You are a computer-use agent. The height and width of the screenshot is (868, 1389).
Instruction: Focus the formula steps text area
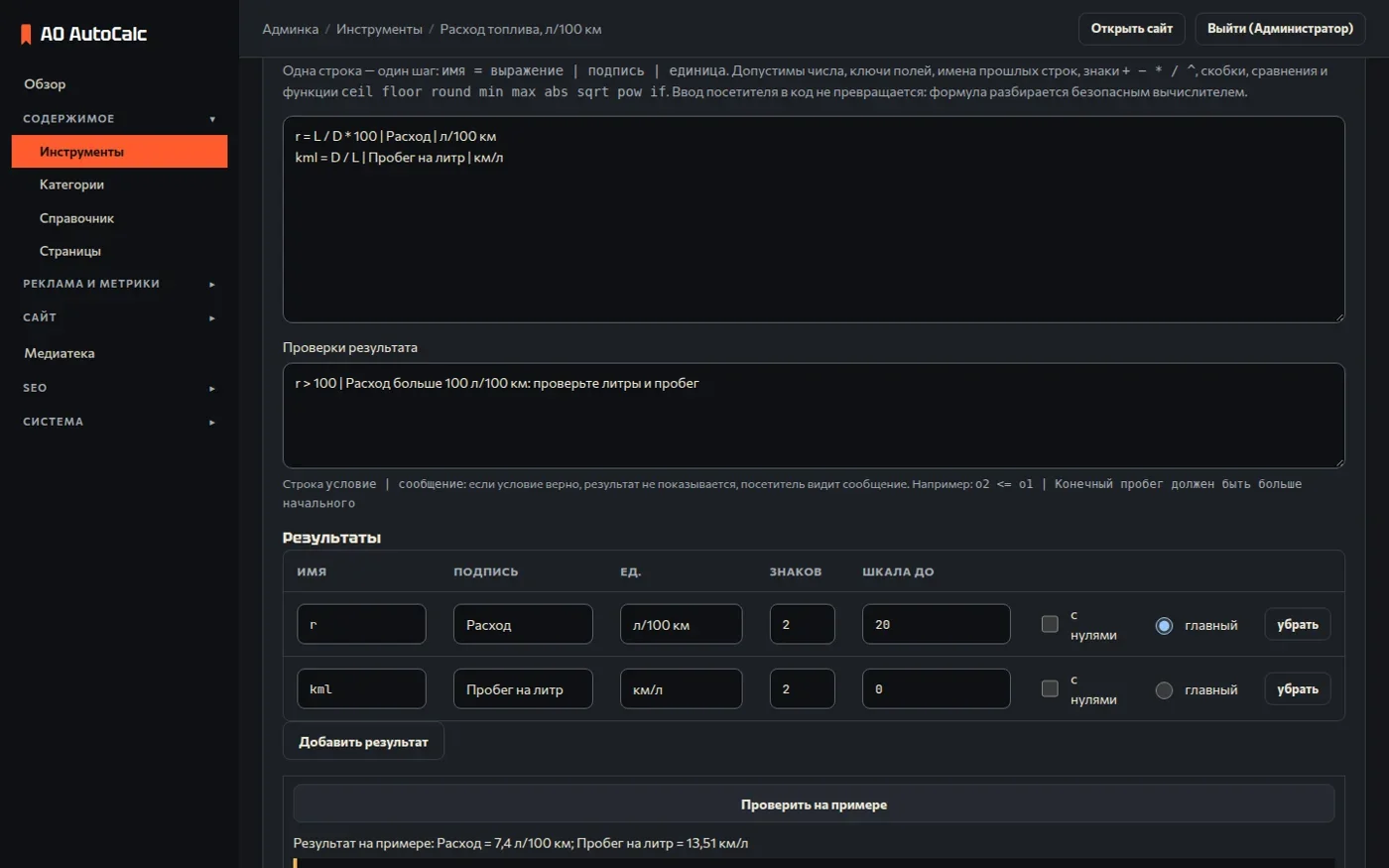point(814,219)
